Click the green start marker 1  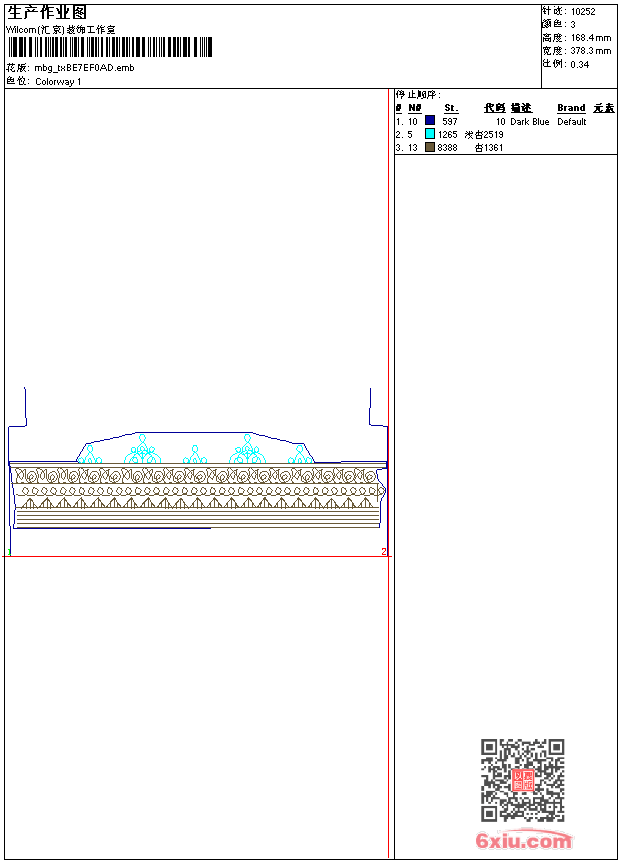9,552
